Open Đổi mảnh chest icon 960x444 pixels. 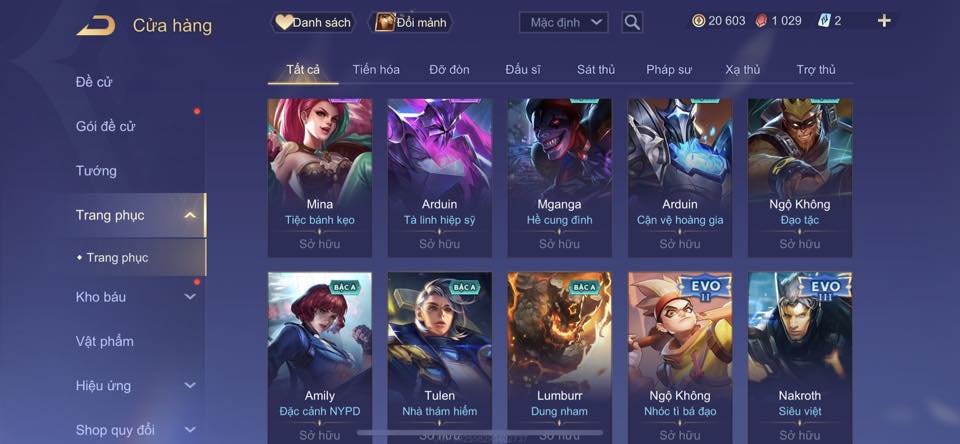click(384, 22)
